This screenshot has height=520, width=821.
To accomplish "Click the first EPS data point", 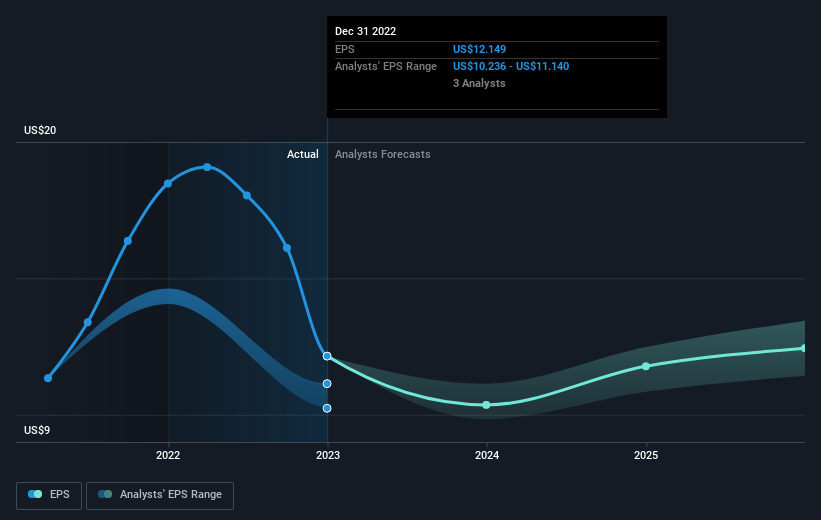I will (x=48, y=378).
